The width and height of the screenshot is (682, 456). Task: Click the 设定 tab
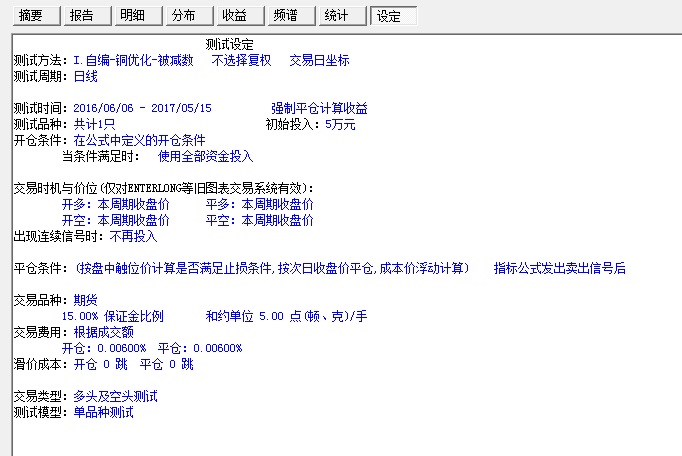point(394,16)
